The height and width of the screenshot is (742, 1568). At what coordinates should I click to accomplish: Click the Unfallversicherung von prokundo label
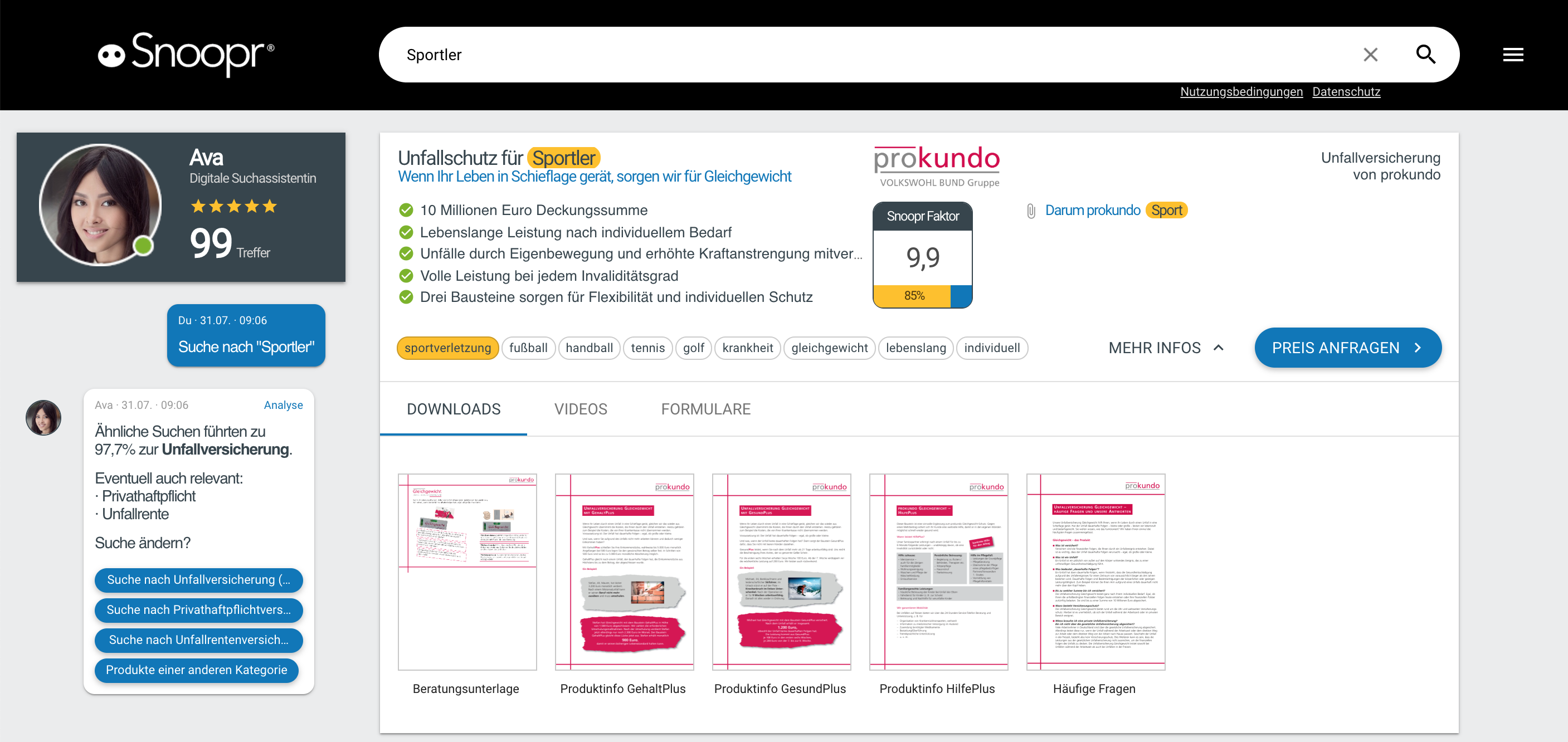click(x=1380, y=166)
